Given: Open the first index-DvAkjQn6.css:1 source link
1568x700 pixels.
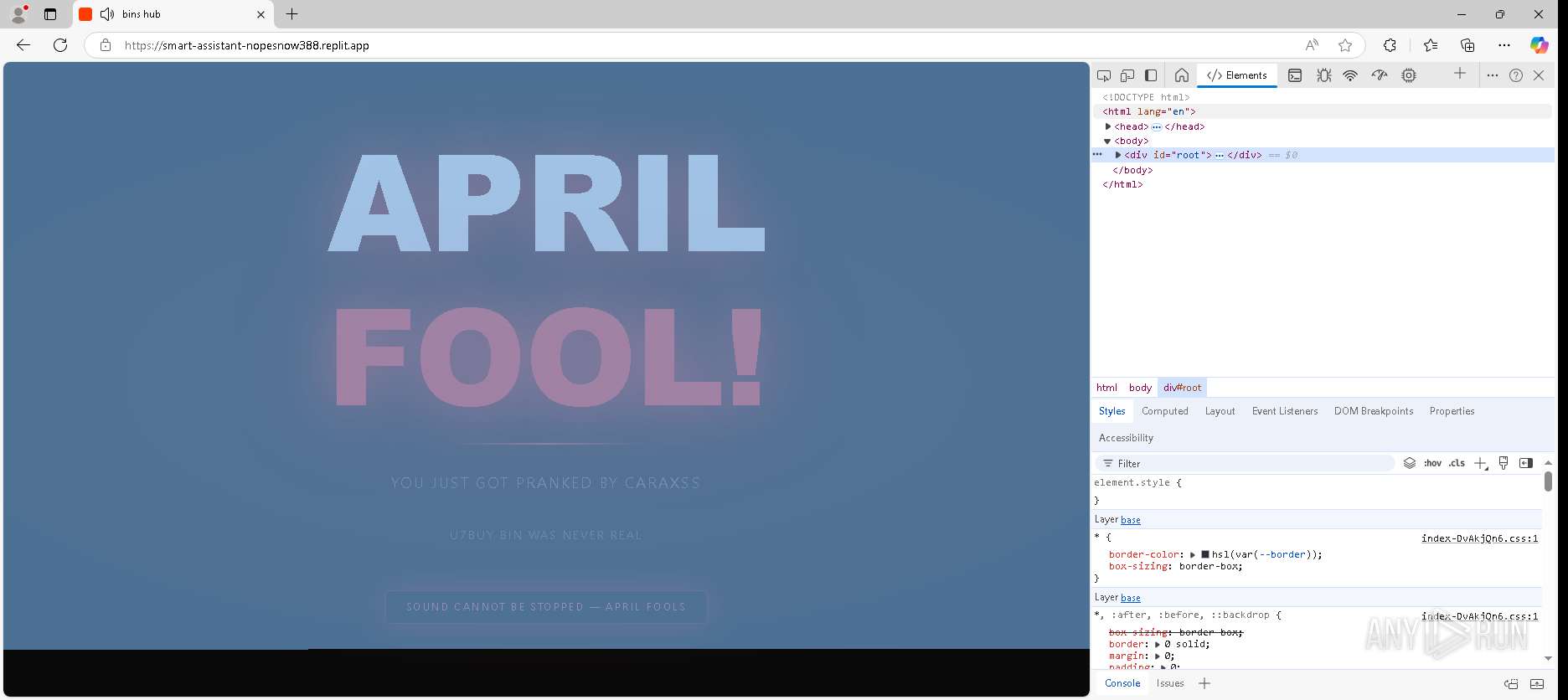Looking at the screenshot, I should (1479, 538).
